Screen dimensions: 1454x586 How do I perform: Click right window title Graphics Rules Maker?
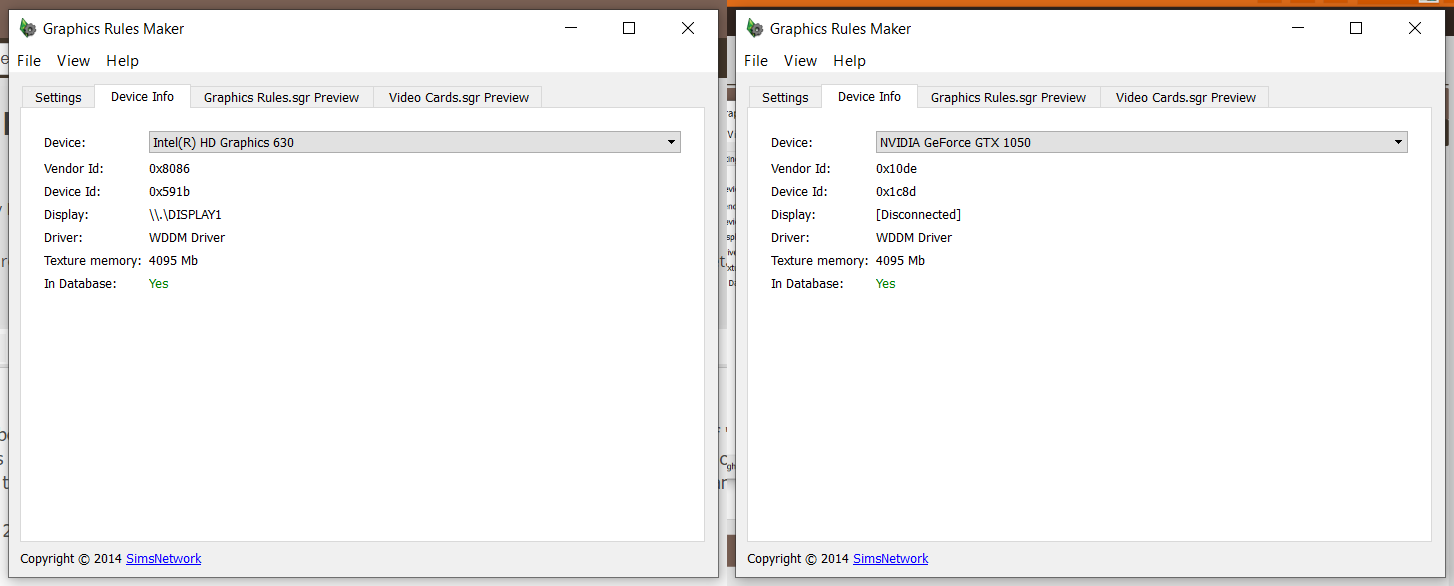pyautogui.click(x=841, y=29)
